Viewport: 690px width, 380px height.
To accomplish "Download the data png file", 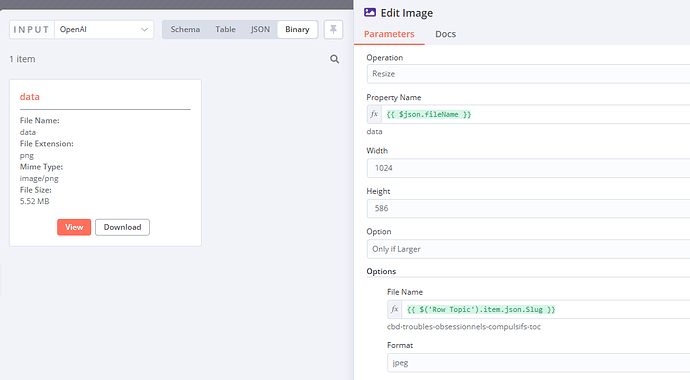I will pos(122,227).
